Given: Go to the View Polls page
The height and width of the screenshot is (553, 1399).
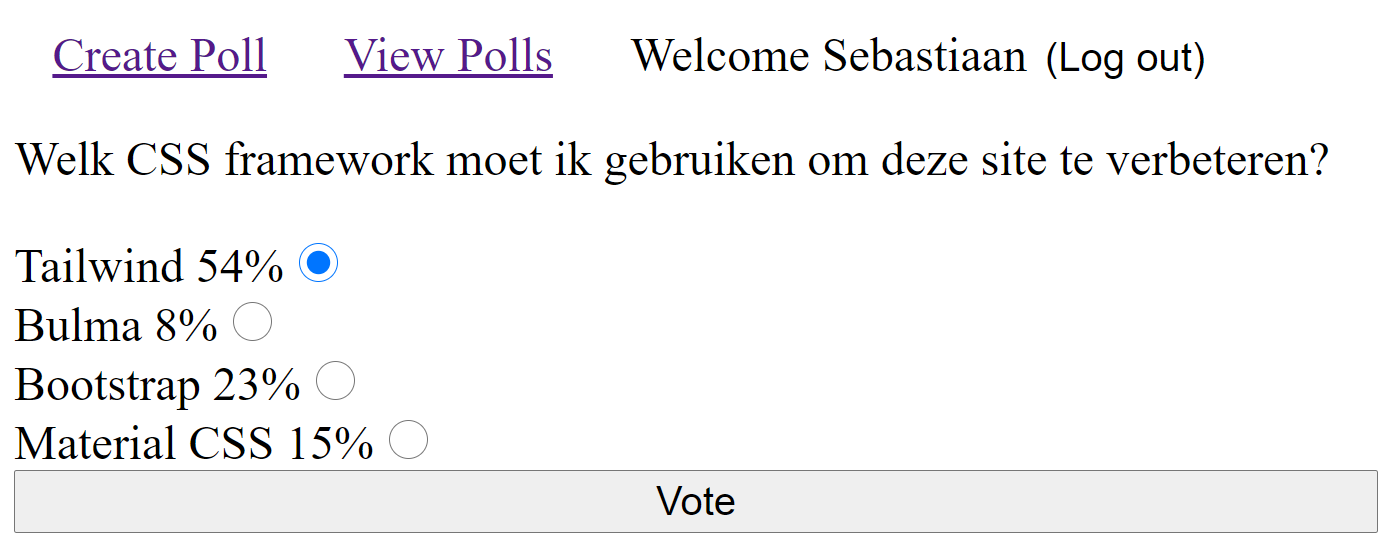Looking at the screenshot, I should 448,56.
